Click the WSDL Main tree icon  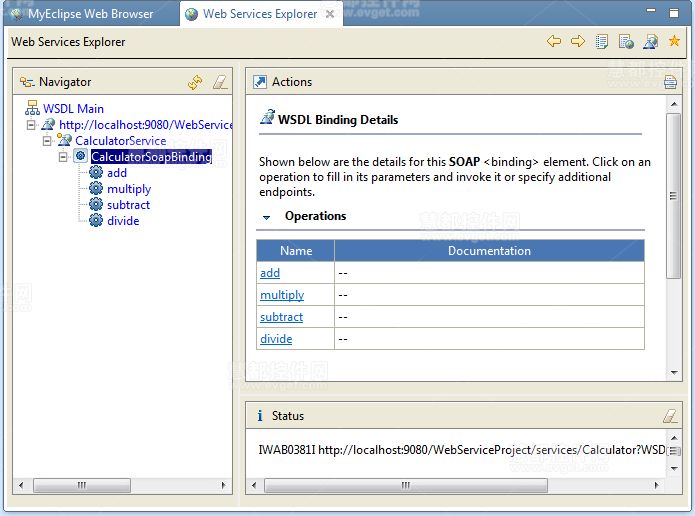click(x=32, y=108)
